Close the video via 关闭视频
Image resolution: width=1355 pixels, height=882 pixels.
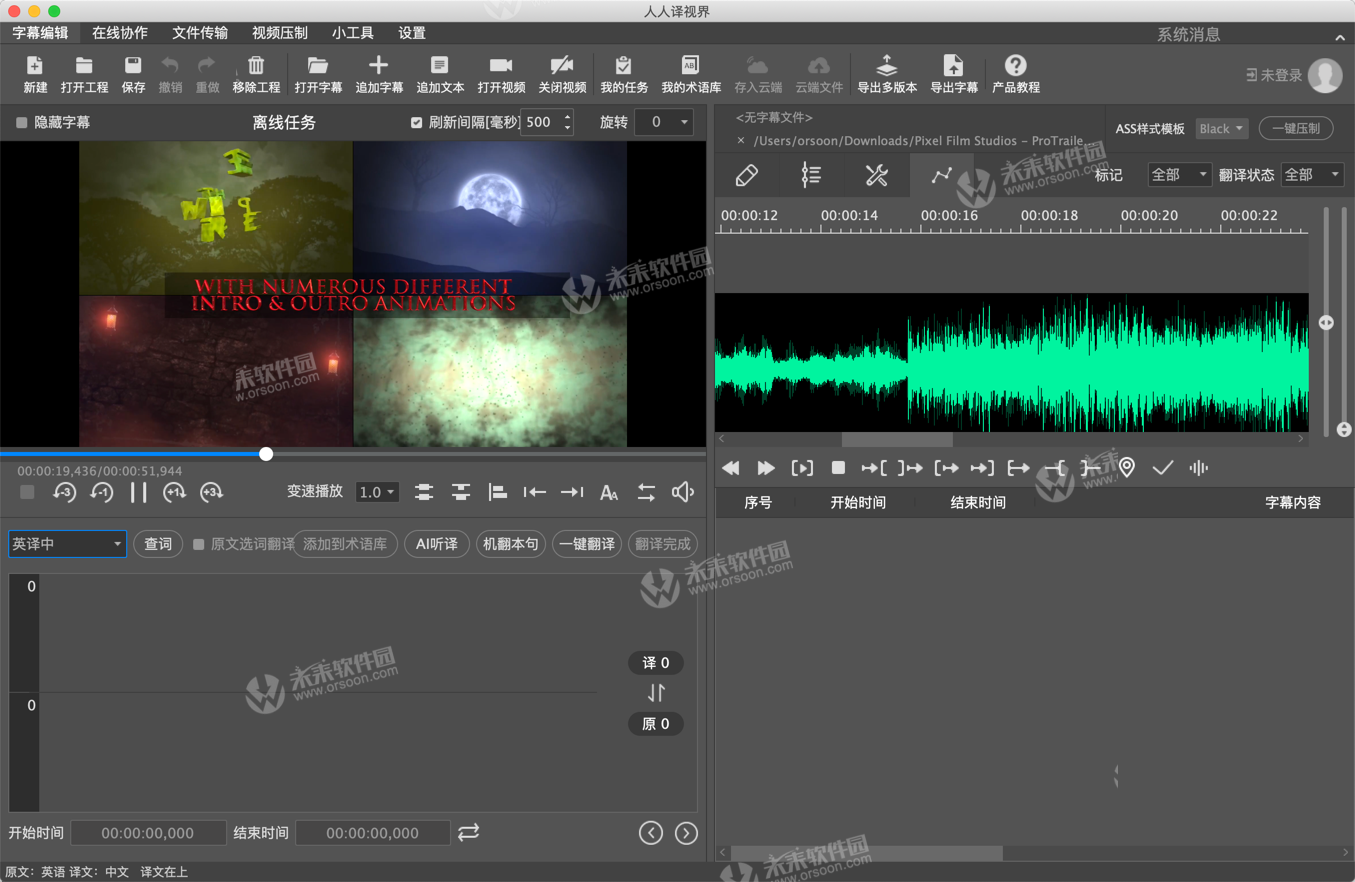(562, 67)
